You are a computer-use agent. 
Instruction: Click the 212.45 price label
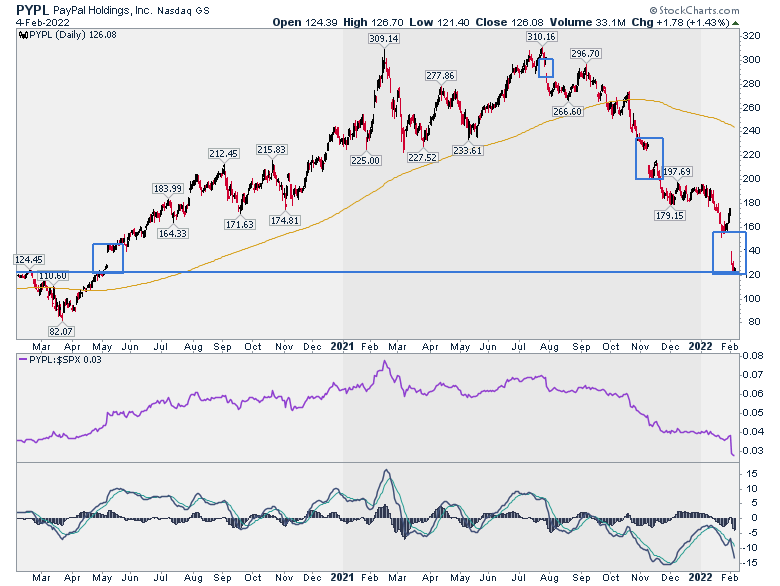[x=223, y=153]
